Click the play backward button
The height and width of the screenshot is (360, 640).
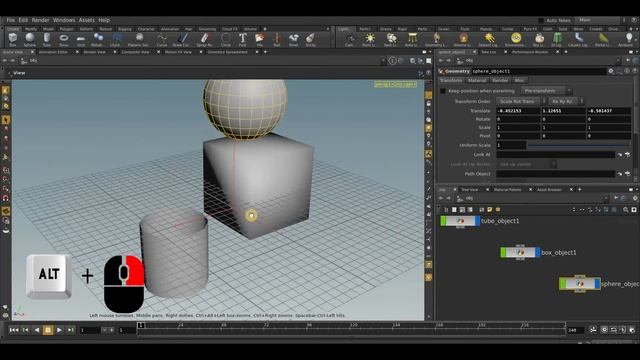[37, 330]
